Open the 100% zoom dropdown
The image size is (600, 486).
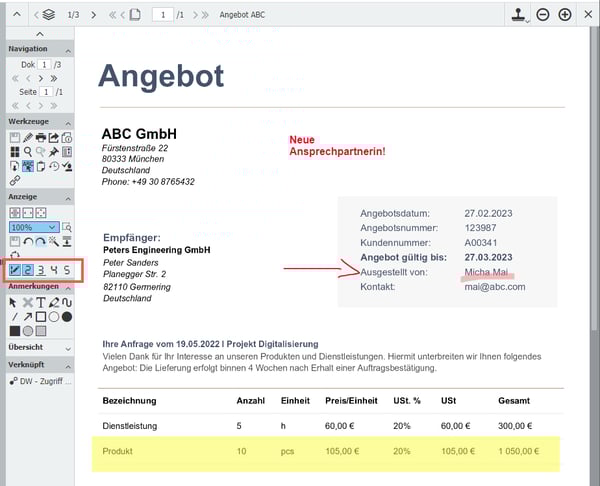point(52,227)
